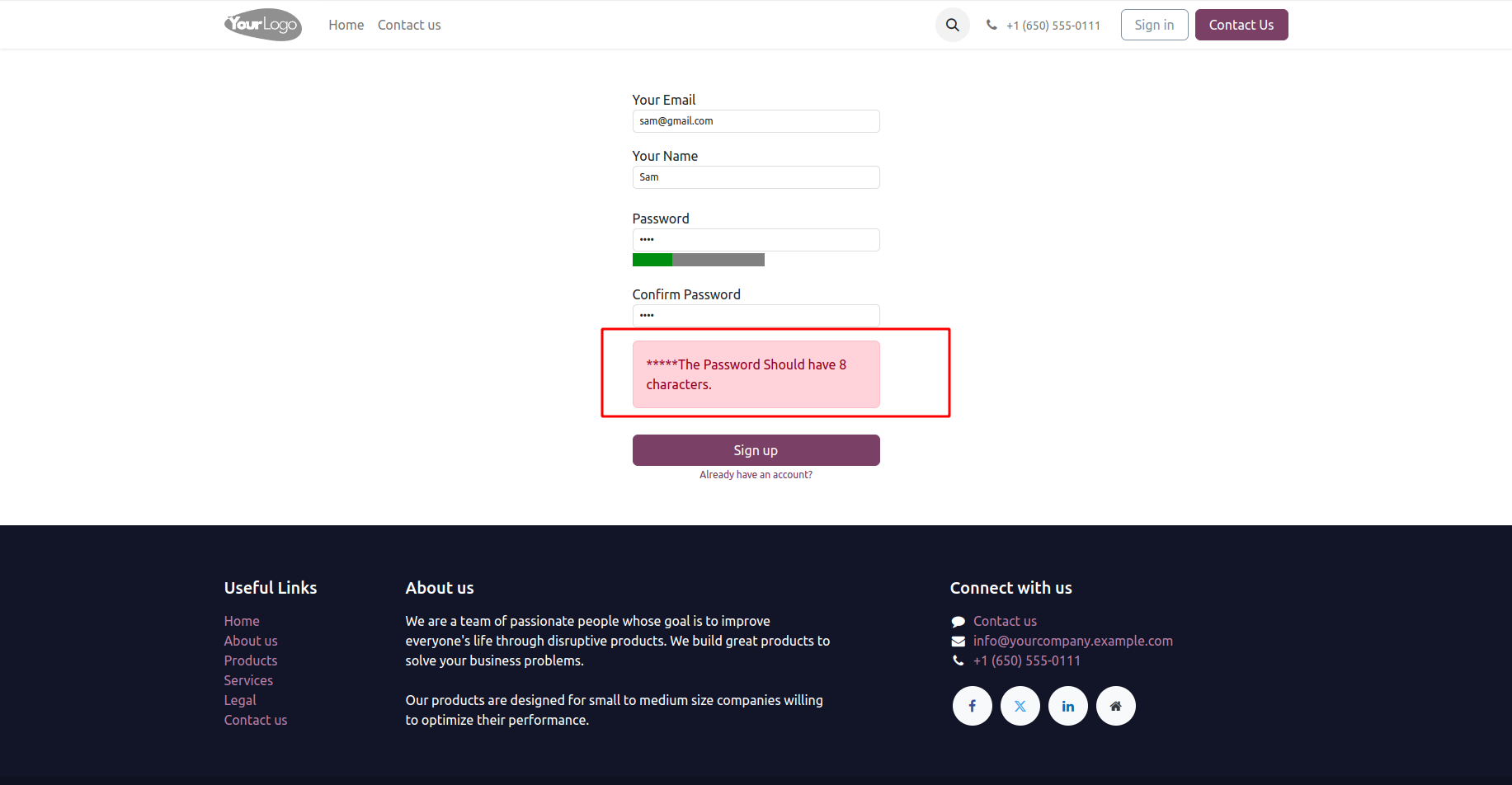
Task: Click the home icon in footer
Action: [1115, 706]
